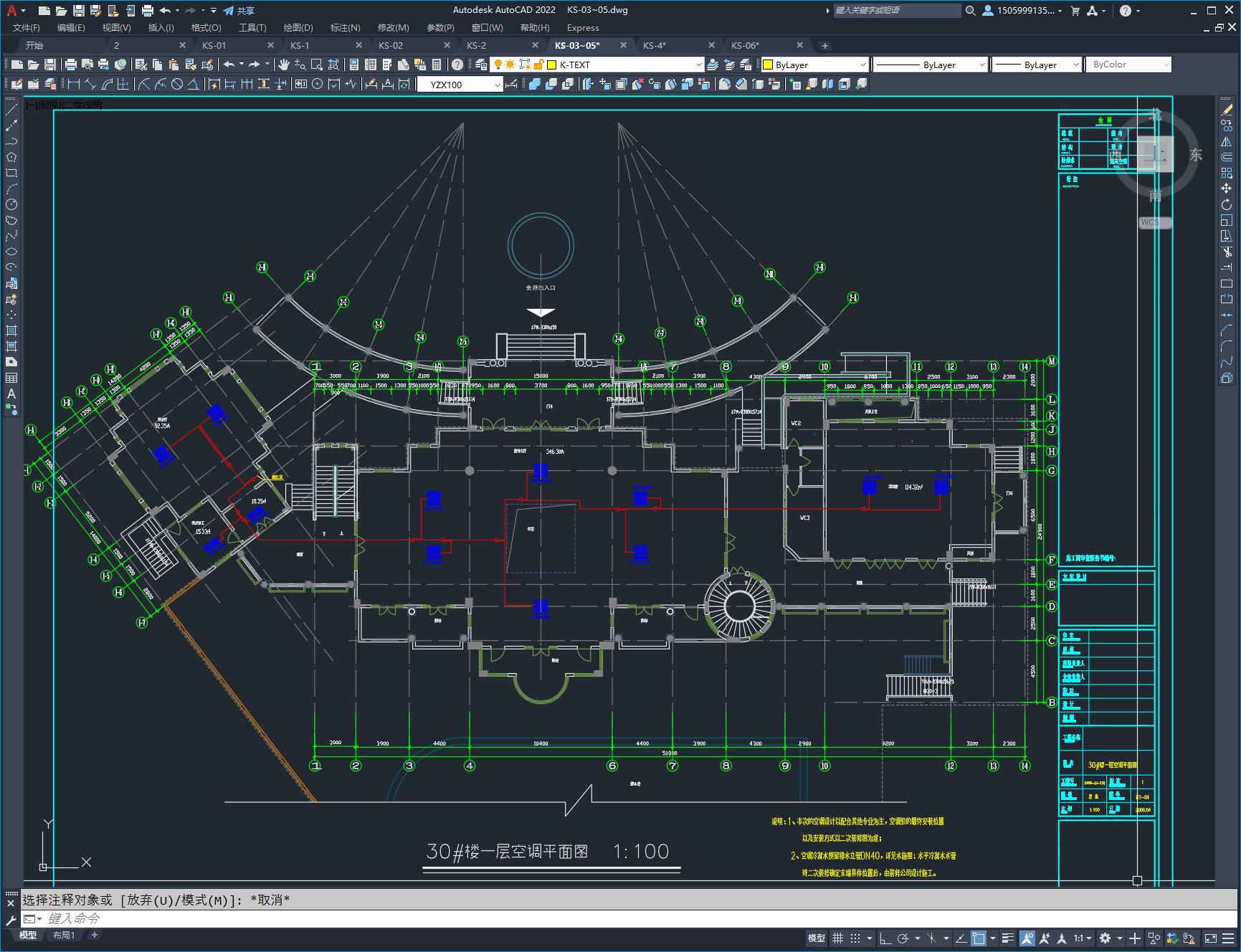Select the Diameter dimension tool
The height and width of the screenshot is (952, 1241).
177,84
